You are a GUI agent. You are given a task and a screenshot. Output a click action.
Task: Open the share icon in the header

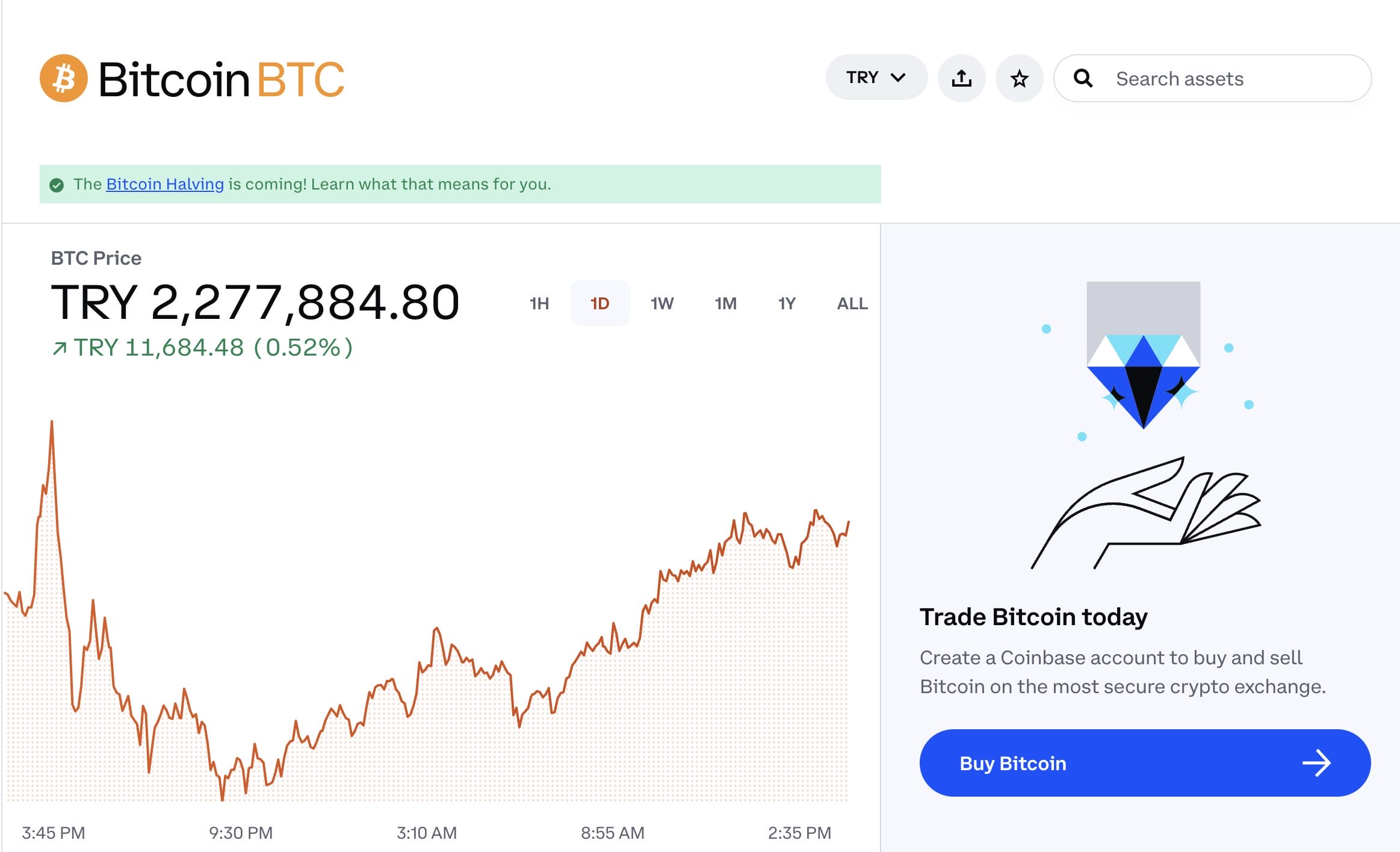[961, 78]
